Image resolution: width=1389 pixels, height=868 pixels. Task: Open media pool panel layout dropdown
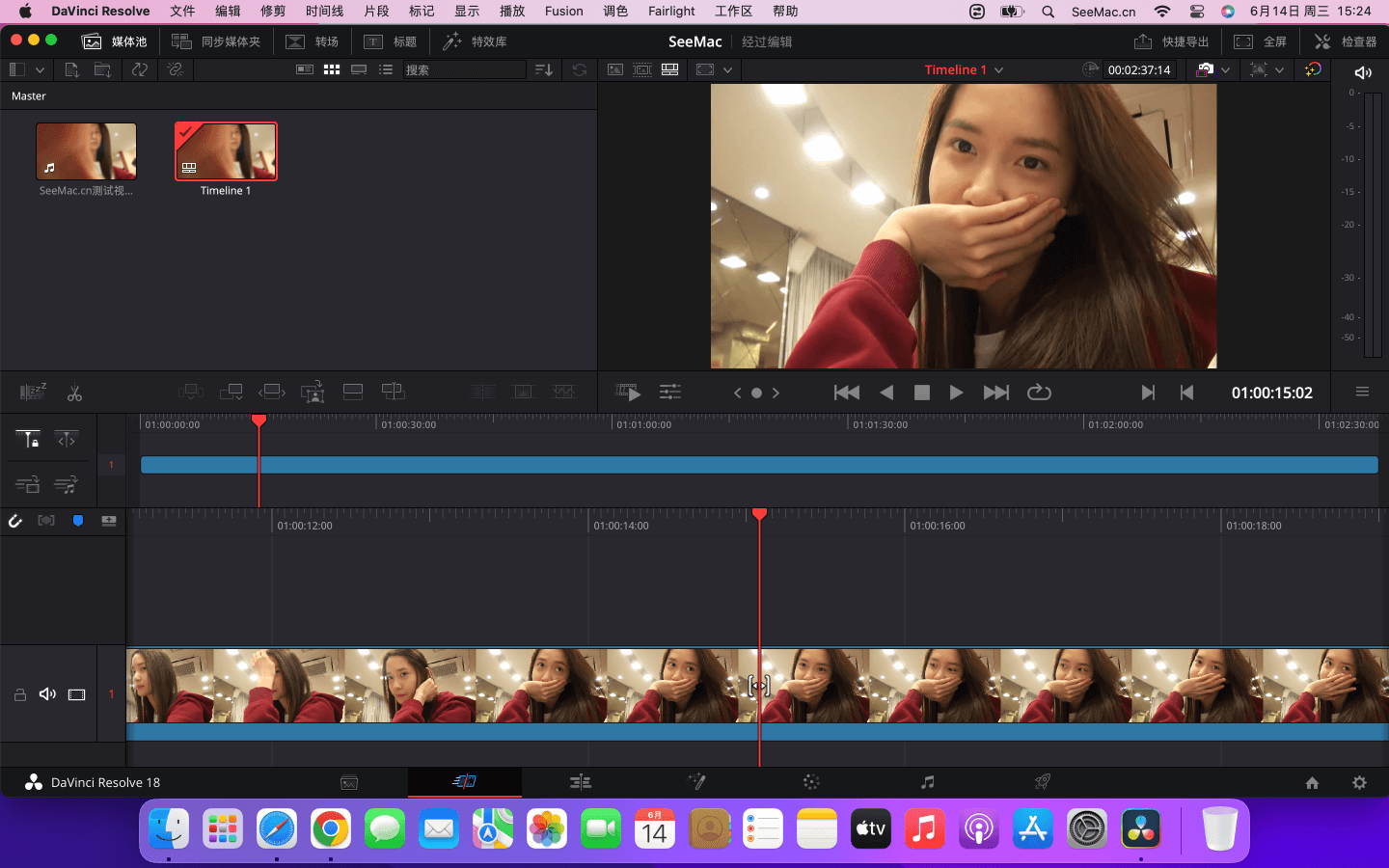(40, 70)
